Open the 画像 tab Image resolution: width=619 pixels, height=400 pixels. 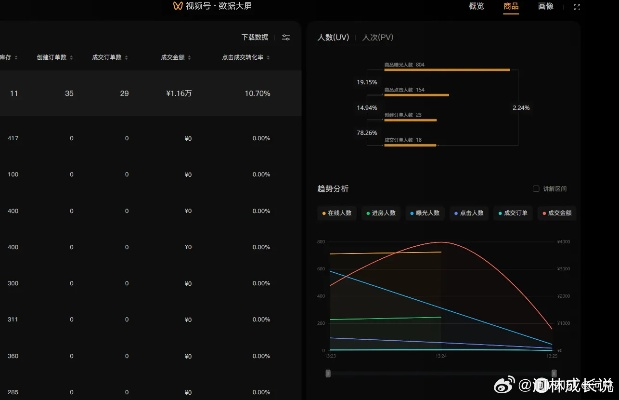pyautogui.click(x=545, y=6)
